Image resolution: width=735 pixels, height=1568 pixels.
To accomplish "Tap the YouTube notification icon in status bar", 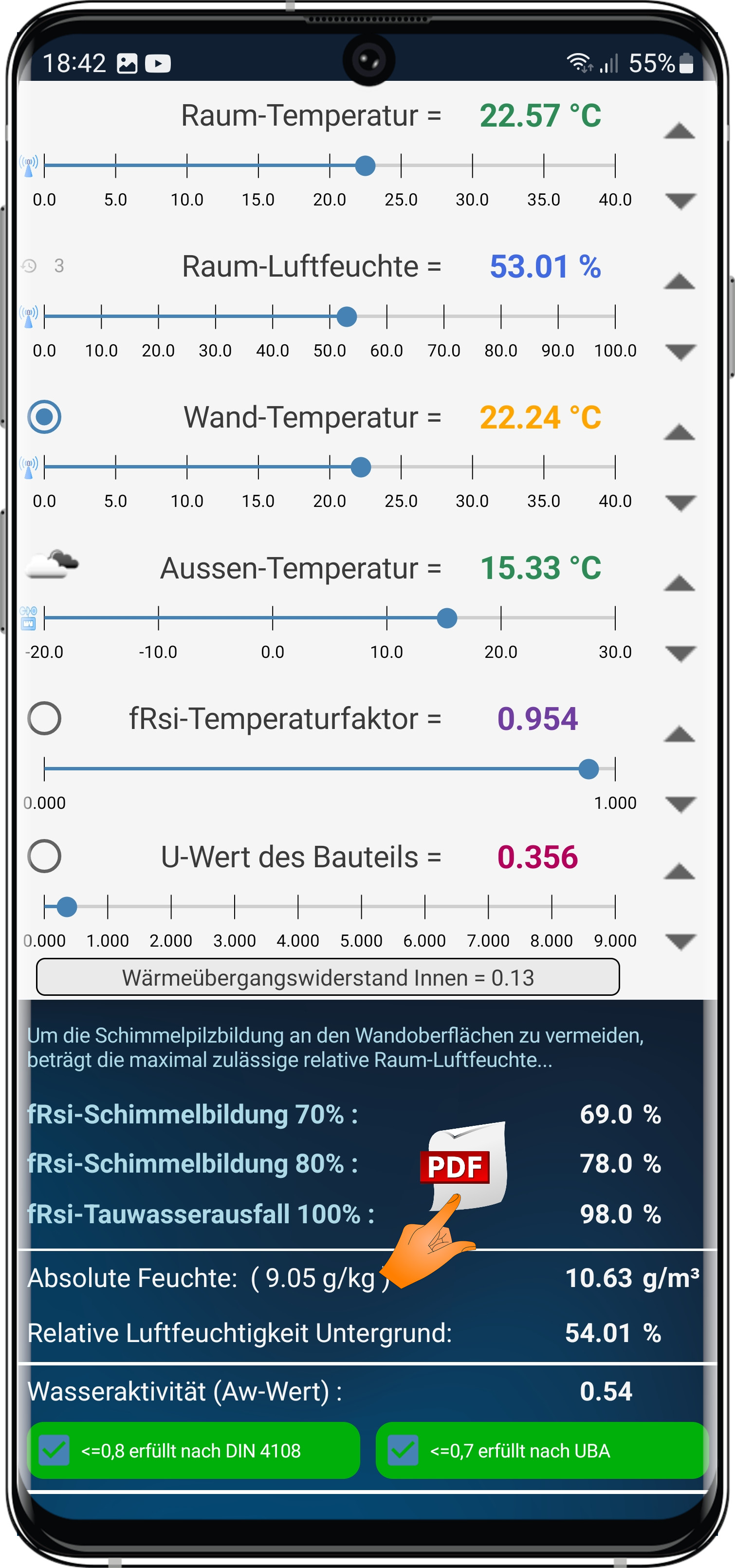I will click(158, 63).
